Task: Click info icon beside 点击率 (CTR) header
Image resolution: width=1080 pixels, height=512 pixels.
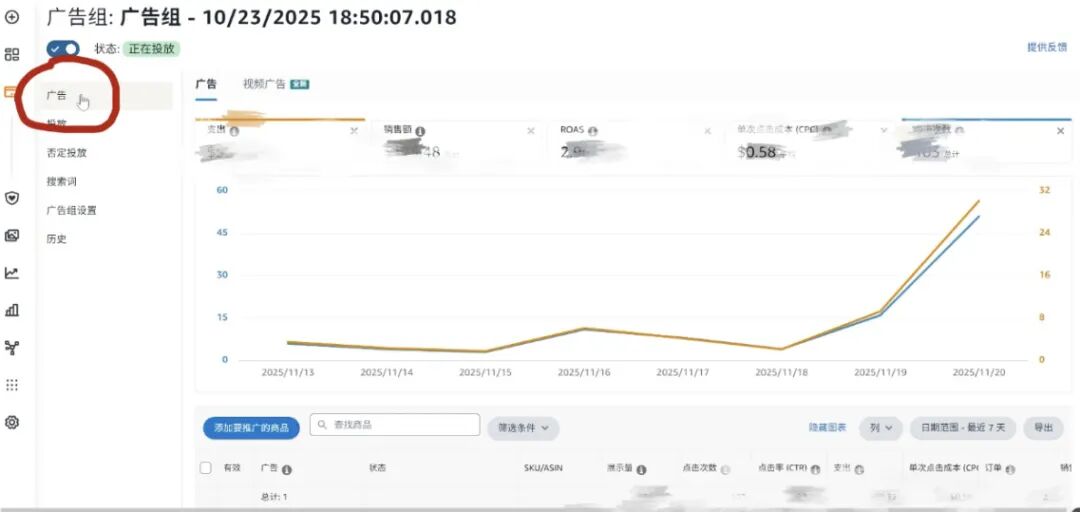Action: tap(816, 469)
